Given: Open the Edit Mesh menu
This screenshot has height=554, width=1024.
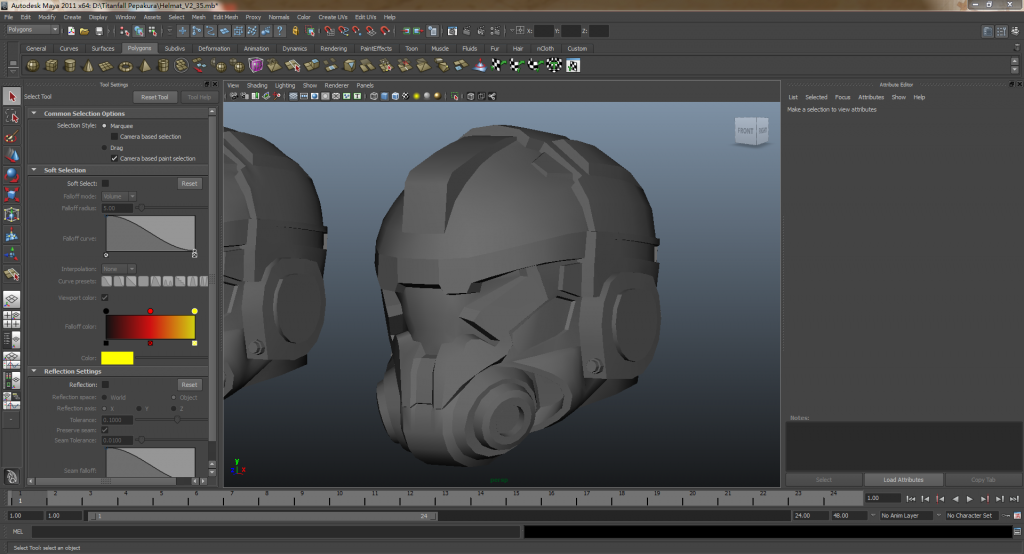Looking at the screenshot, I should click(225, 17).
